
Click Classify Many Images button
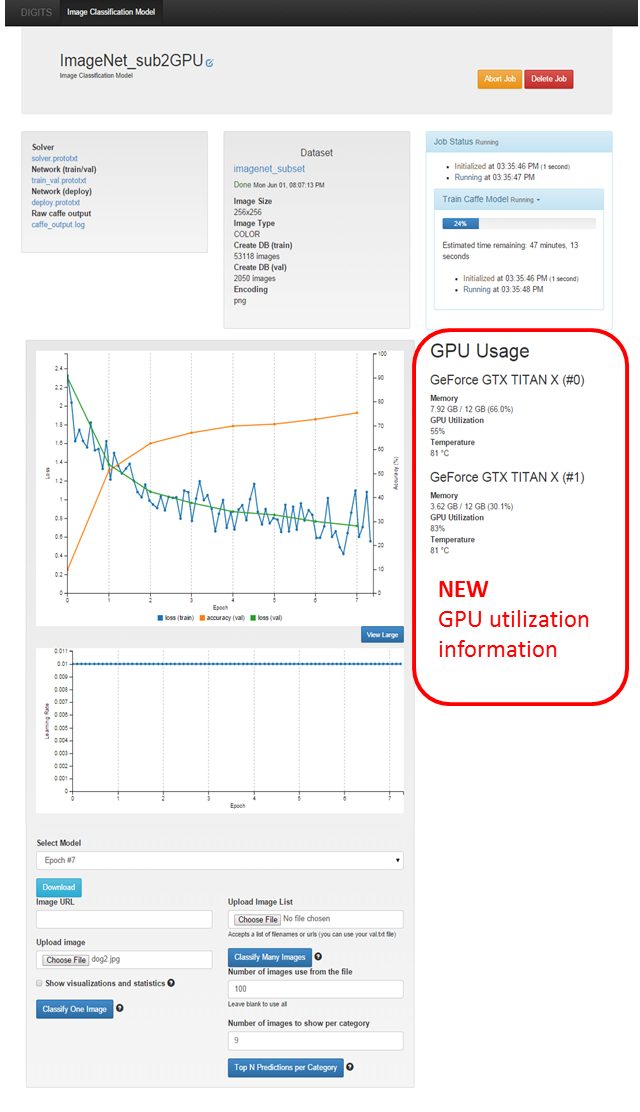pyautogui.click(x=270, y=957)
